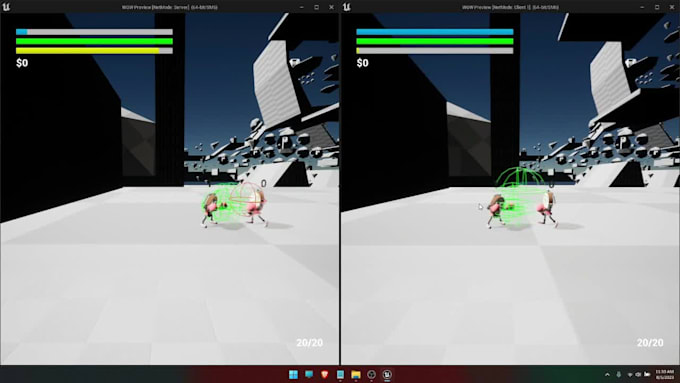
Task: Open File Explorer from the taskbar
Action: click(x=356, y=374)
